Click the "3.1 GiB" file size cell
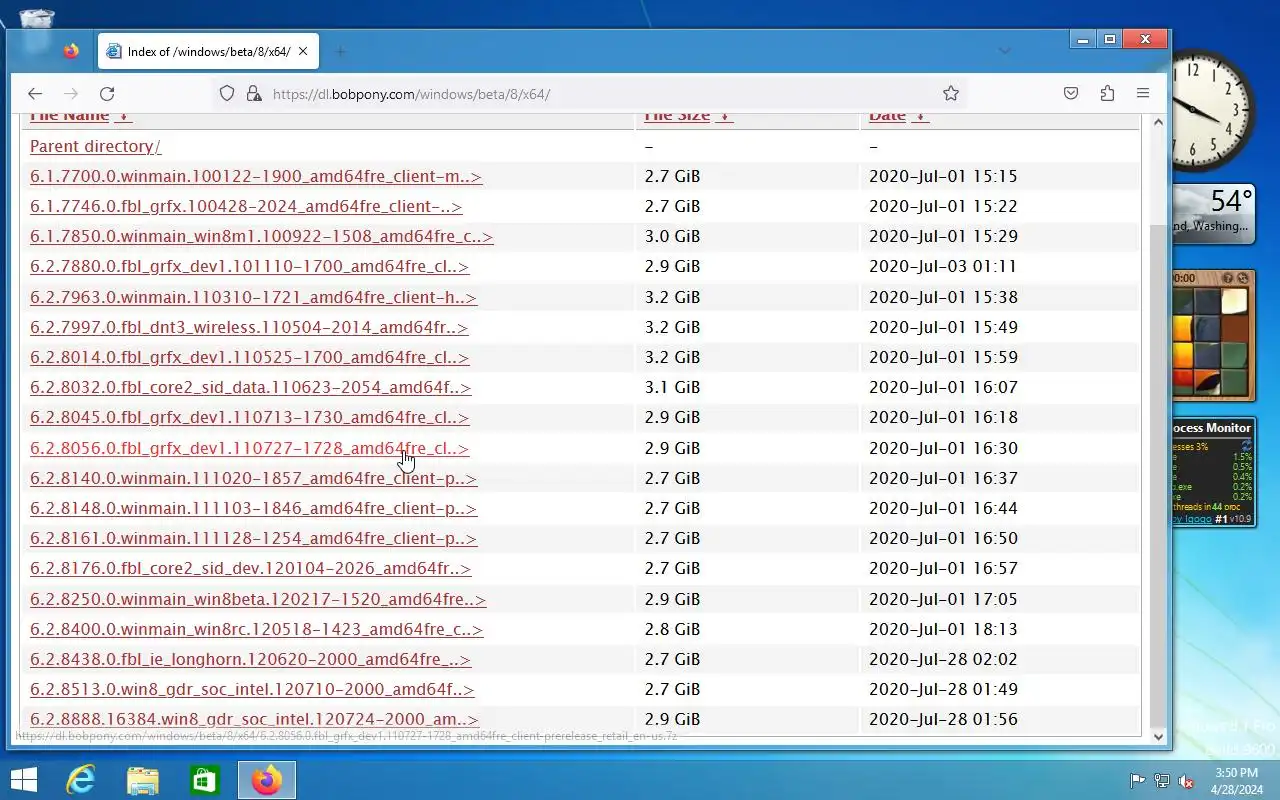 coord(672,387)
